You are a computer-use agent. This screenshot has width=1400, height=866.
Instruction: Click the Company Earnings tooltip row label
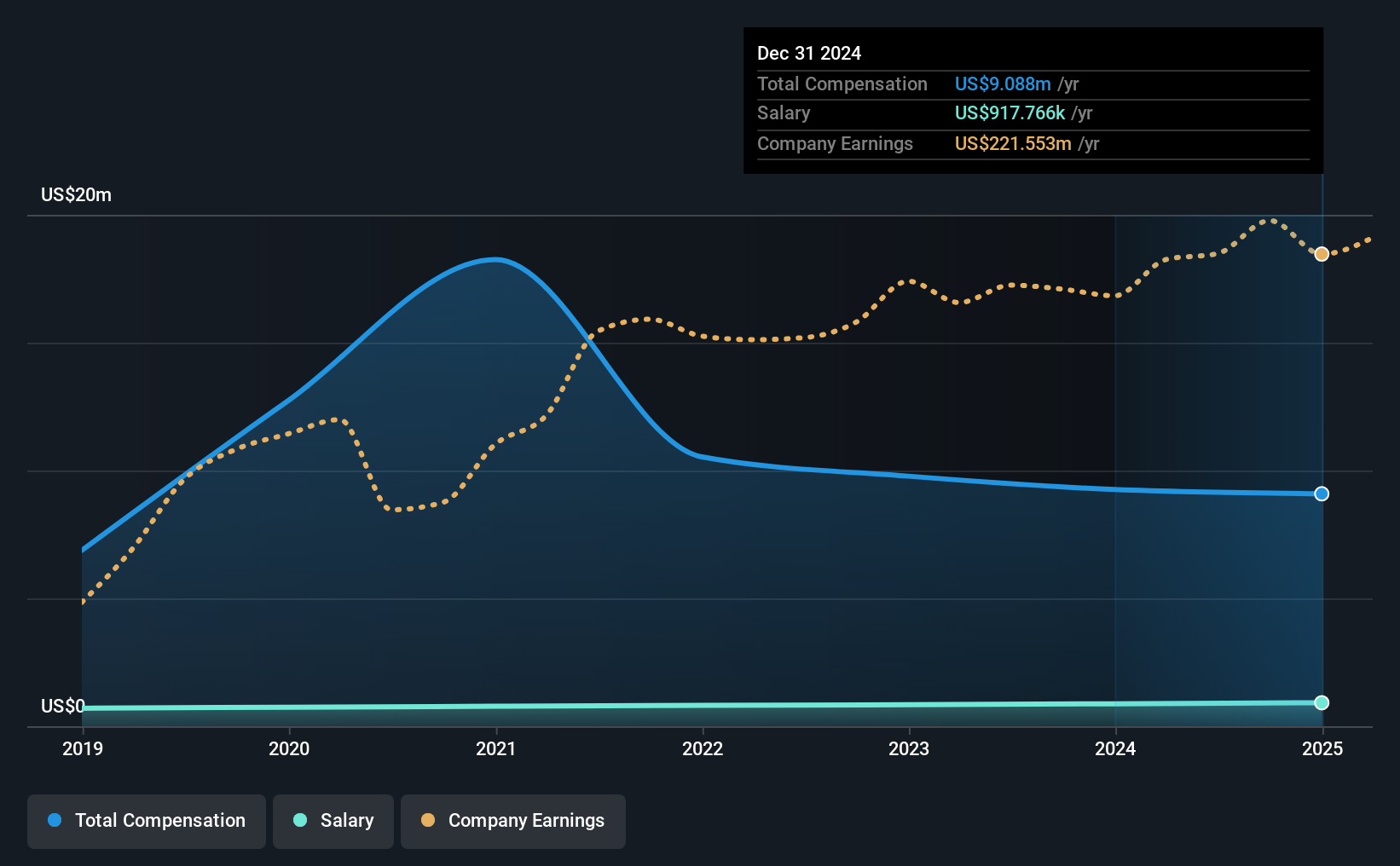(835, 143)
